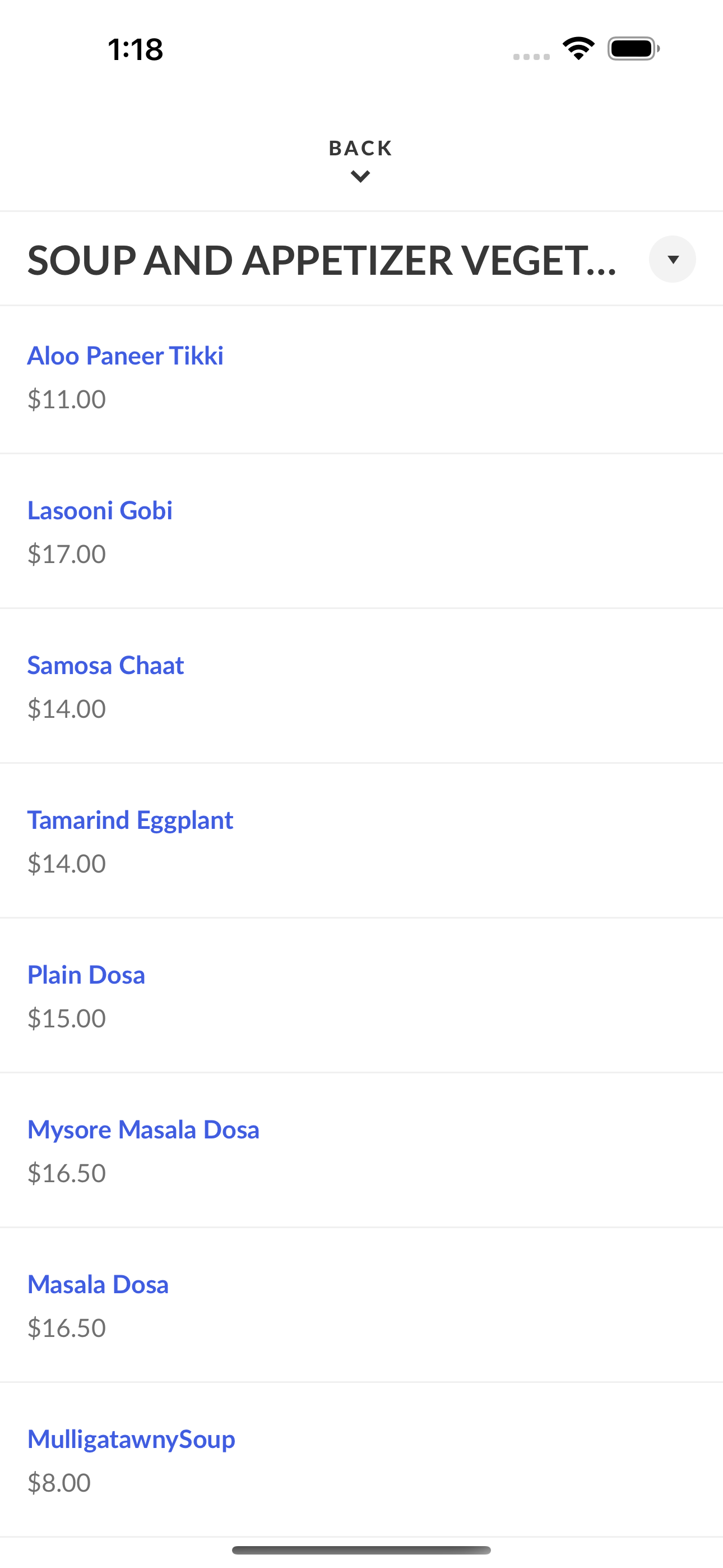Open MulligatawnySoup menu item
723x1568 pixels.
132,1440
